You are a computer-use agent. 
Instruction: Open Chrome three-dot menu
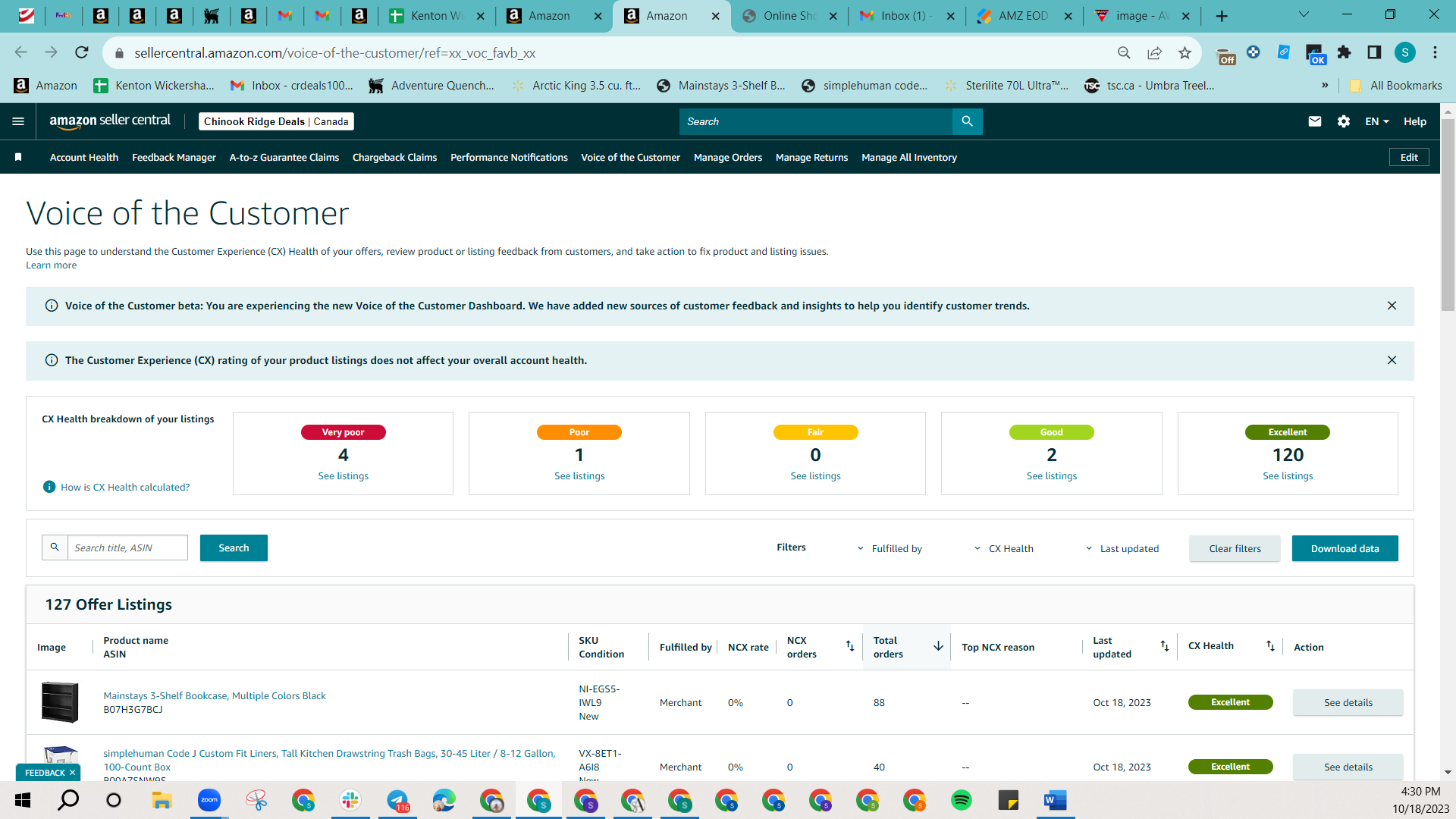click(1435, 52)
